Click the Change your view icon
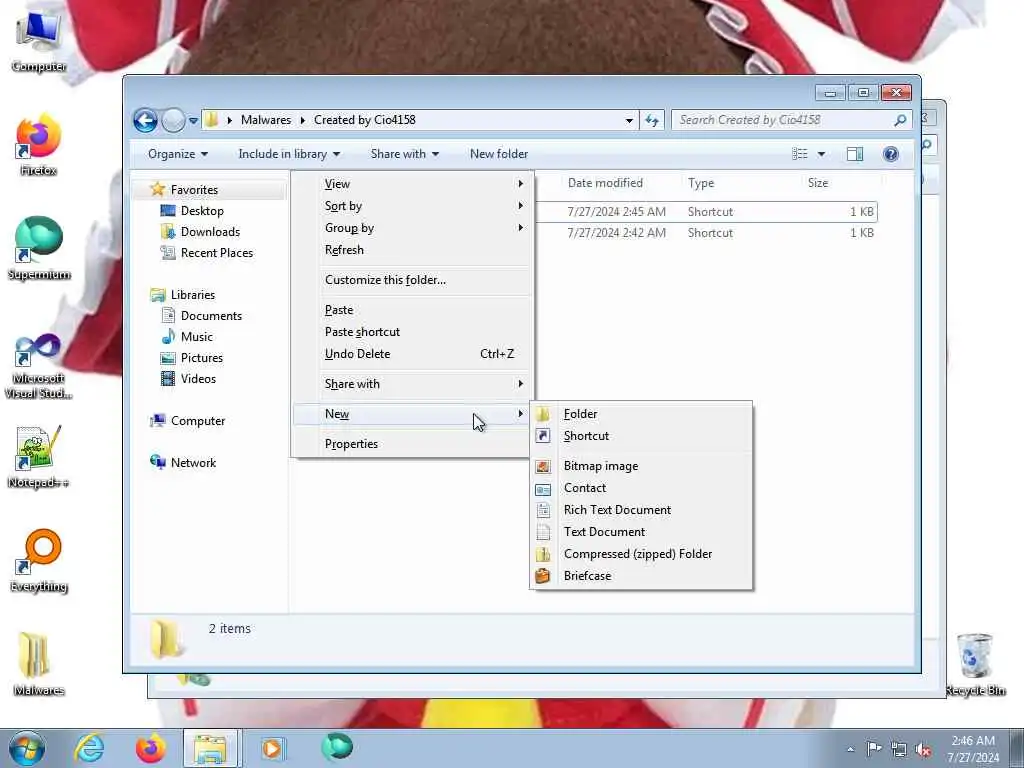Screen dimensions: 1024x768 (x=800, y=154)
